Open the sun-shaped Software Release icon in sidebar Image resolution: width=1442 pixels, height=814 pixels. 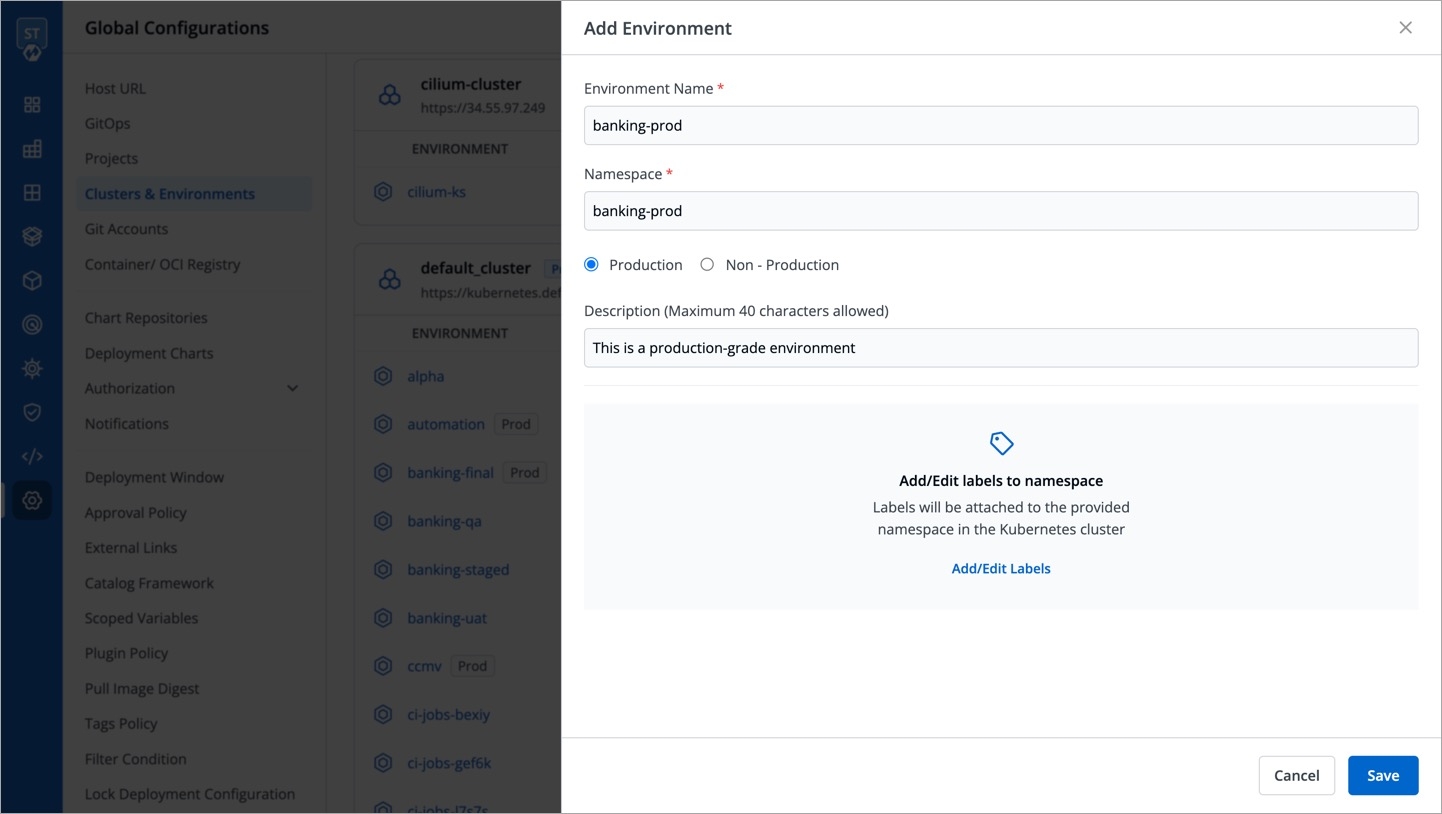(x=32, y=368)
